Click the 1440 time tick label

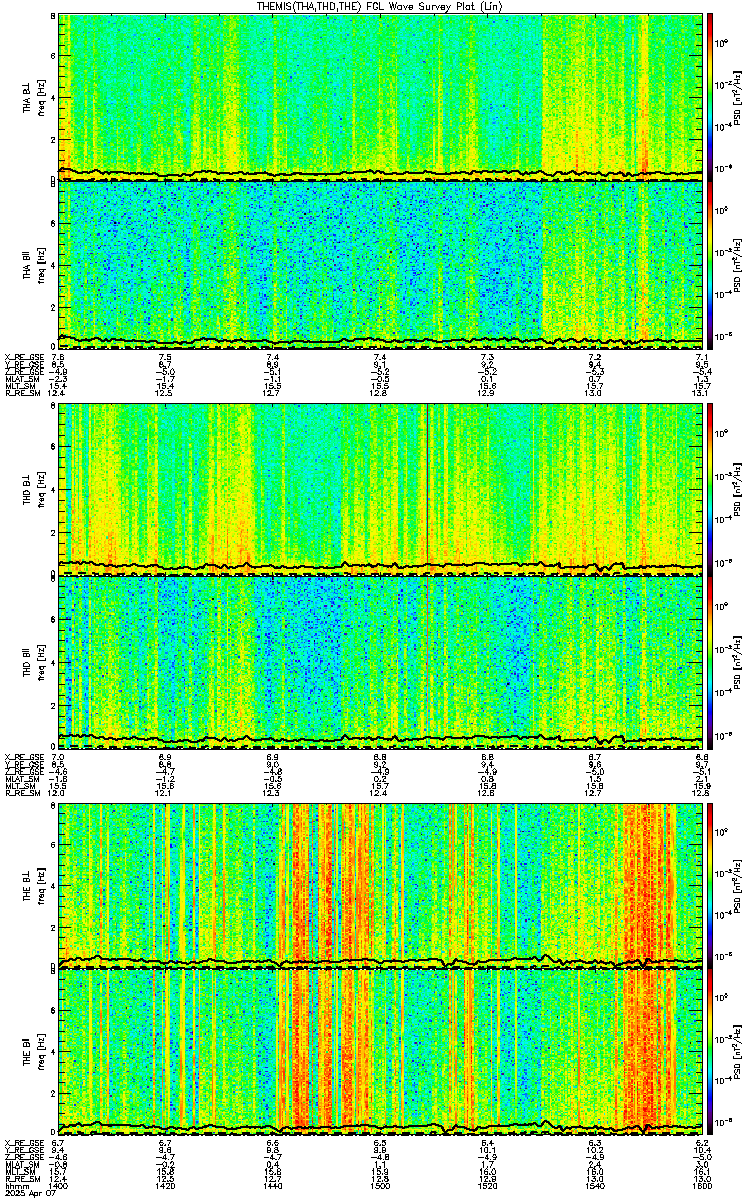(x=273, y=1187)
